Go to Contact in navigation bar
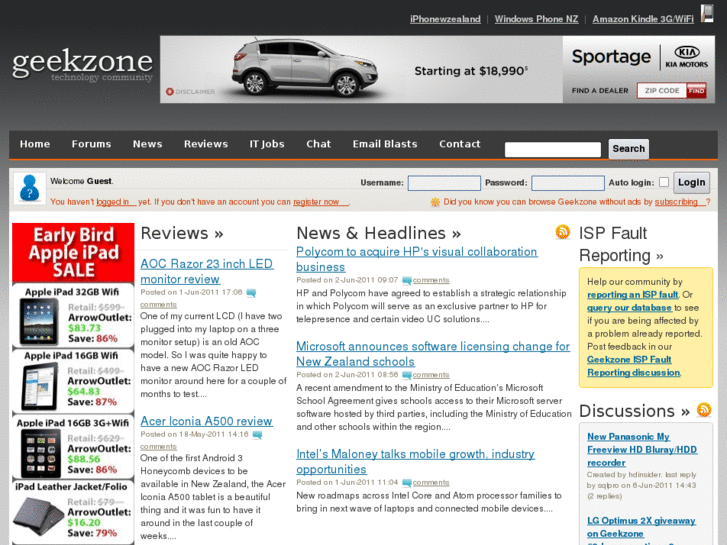Viewport: 727px width, 545px height. click(460, 144)
